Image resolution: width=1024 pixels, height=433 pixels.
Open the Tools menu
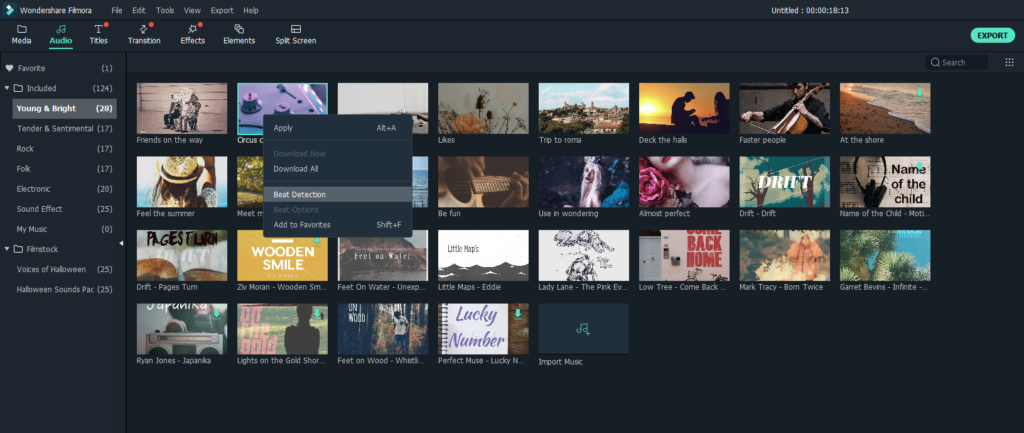(165, 10)
